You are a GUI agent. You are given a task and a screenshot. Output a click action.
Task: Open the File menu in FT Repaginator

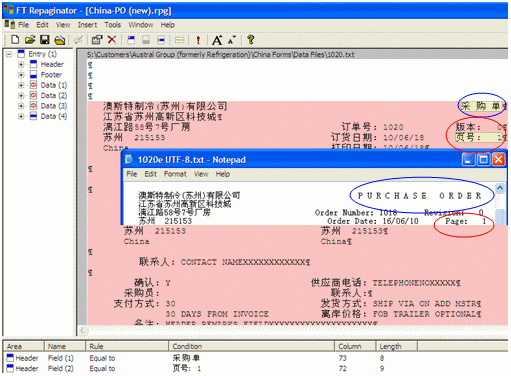pyautogui.click(x=23, y=25)
